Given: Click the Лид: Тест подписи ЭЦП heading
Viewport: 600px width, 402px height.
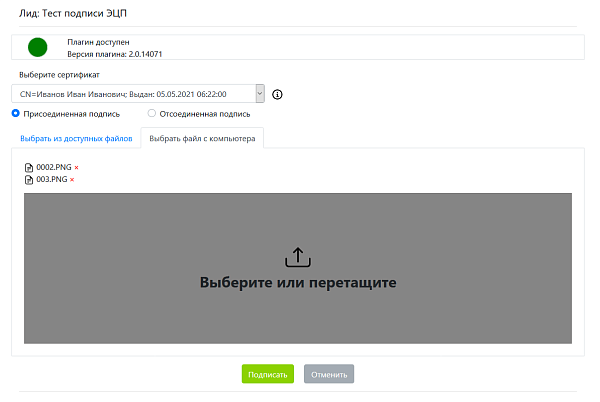Looking at the screenshot, I should tap(73, 13).
